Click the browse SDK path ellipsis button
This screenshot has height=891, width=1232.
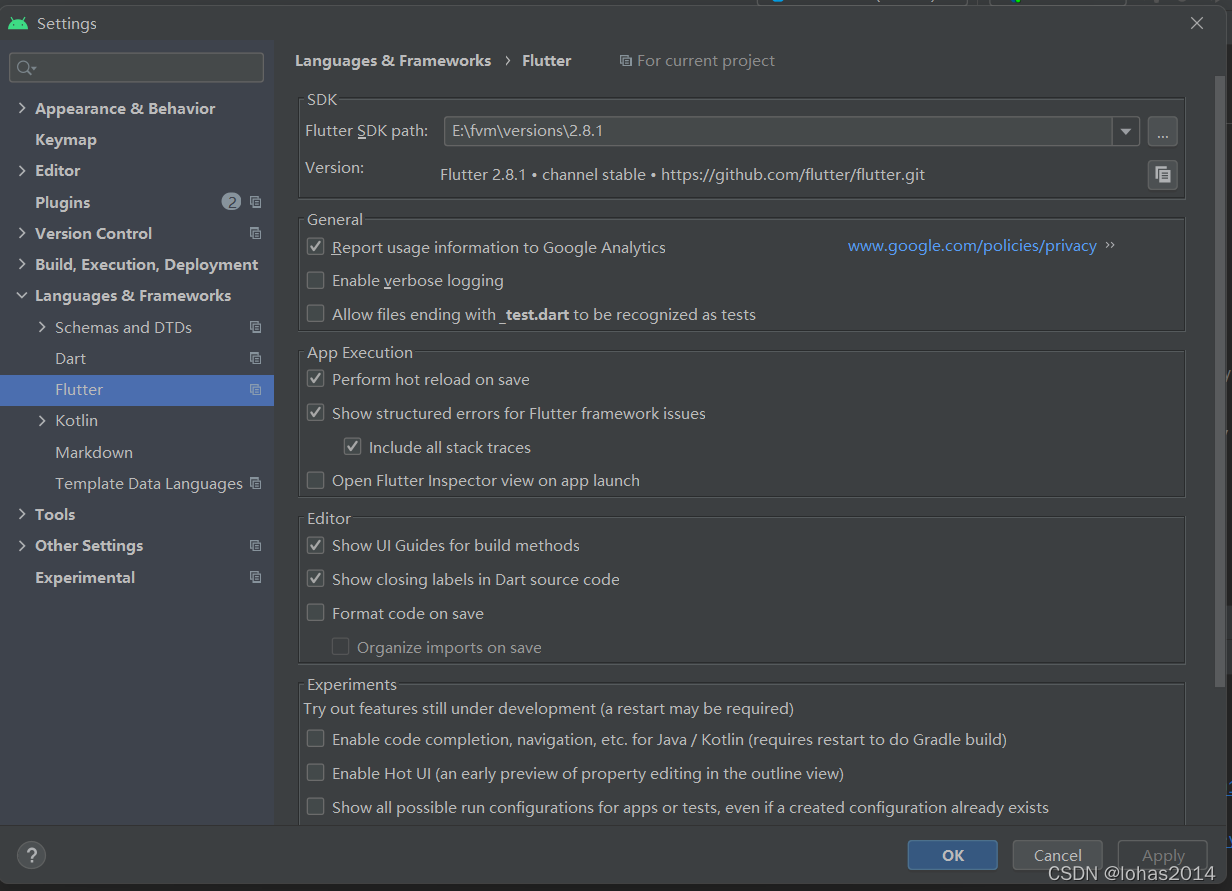click(1162, 131)
